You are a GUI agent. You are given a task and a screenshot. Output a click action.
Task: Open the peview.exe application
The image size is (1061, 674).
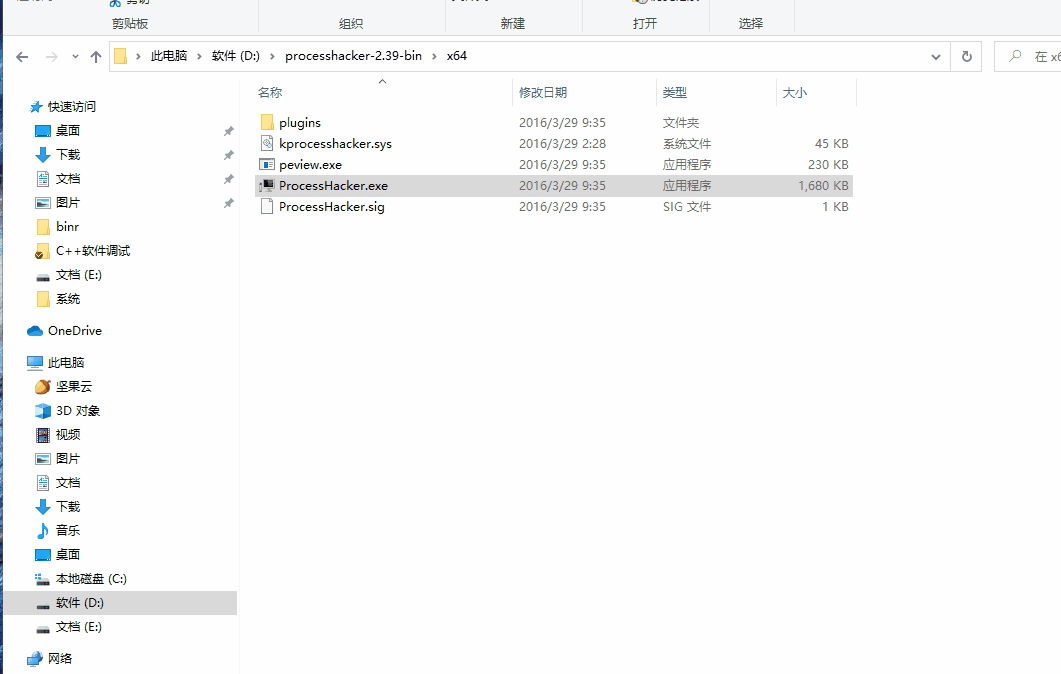click(x=311, y=164)
